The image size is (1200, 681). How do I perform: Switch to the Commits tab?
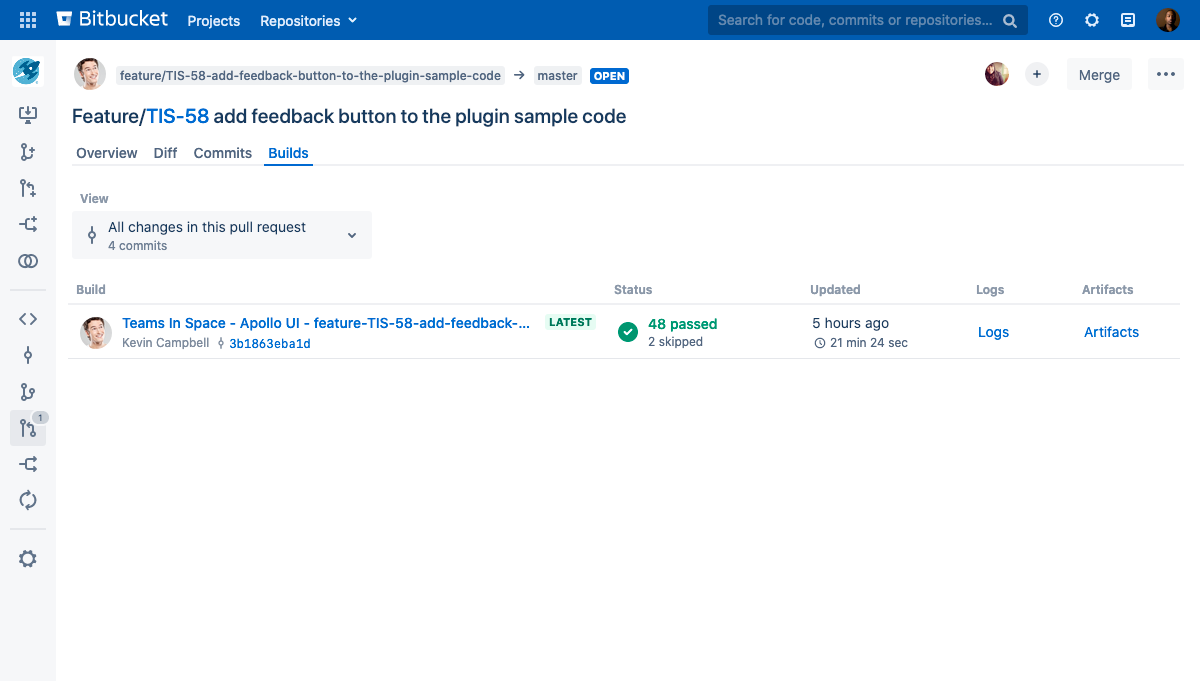[223, 153]
